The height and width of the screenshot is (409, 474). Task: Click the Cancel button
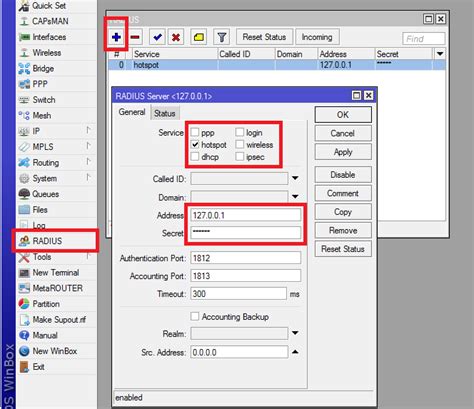pos(343,133)
